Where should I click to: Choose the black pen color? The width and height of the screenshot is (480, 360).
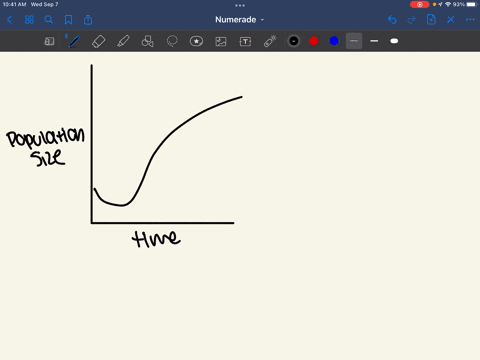pos(294,41)
